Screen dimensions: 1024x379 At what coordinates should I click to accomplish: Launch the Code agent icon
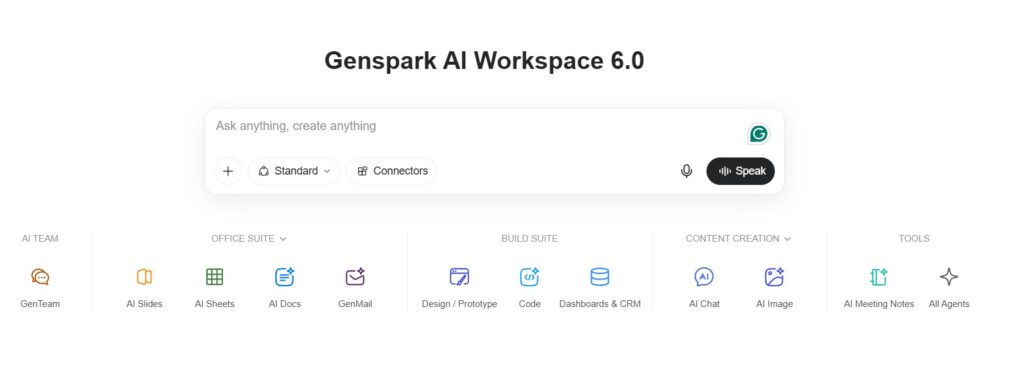pyautogui.click(x=530, y=277)
